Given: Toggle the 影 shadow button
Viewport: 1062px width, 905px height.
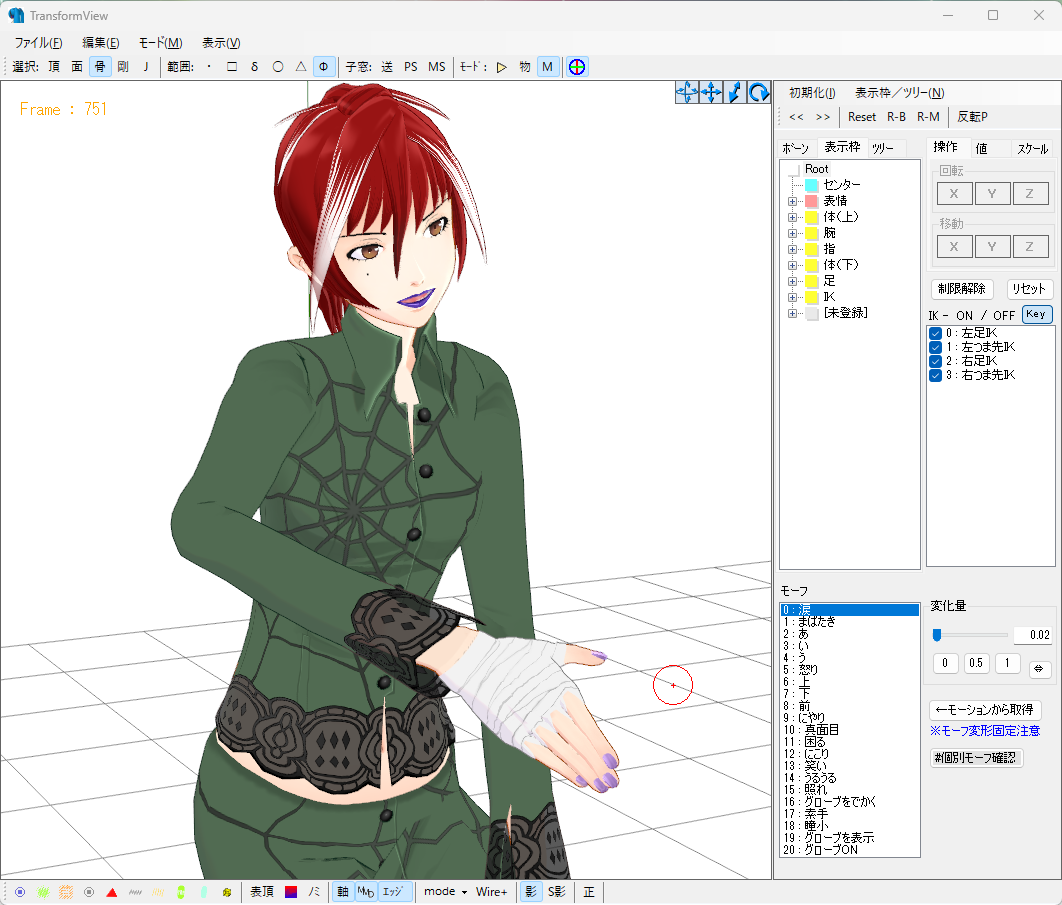Looking at the screenshot, I should 530,892.
